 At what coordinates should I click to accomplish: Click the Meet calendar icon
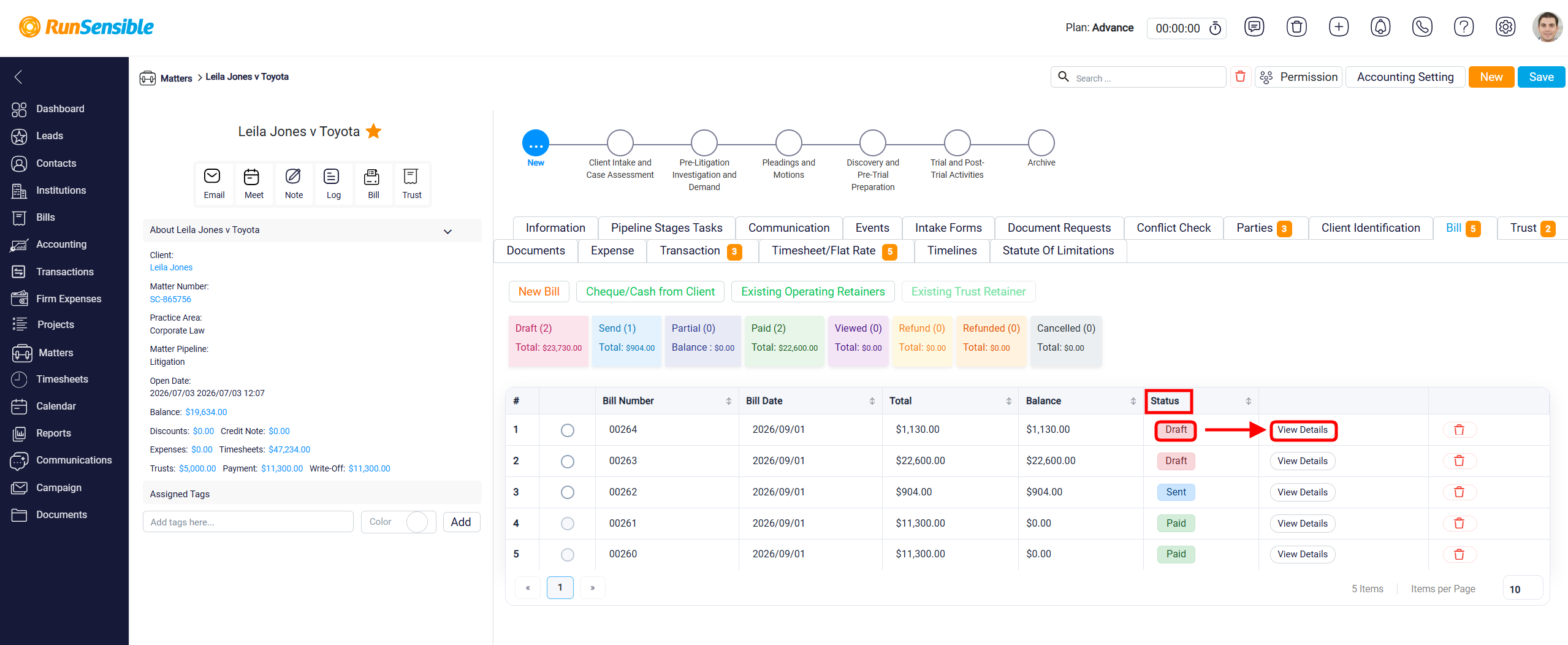click(x=253, y=184)
